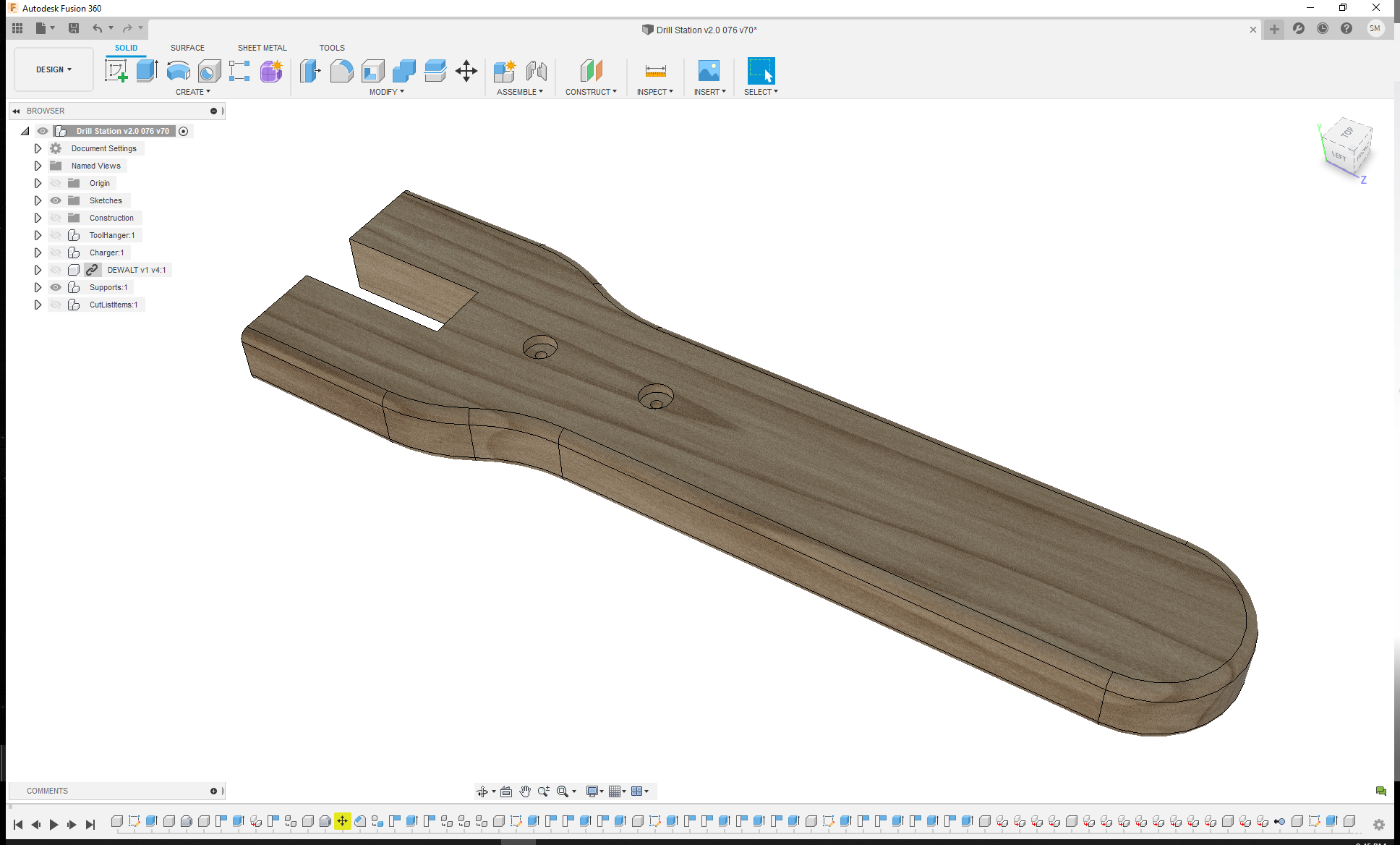Click the Offset Plane construct icon
The height and width of the screenshot is (845, 1400).
point(591,70)
